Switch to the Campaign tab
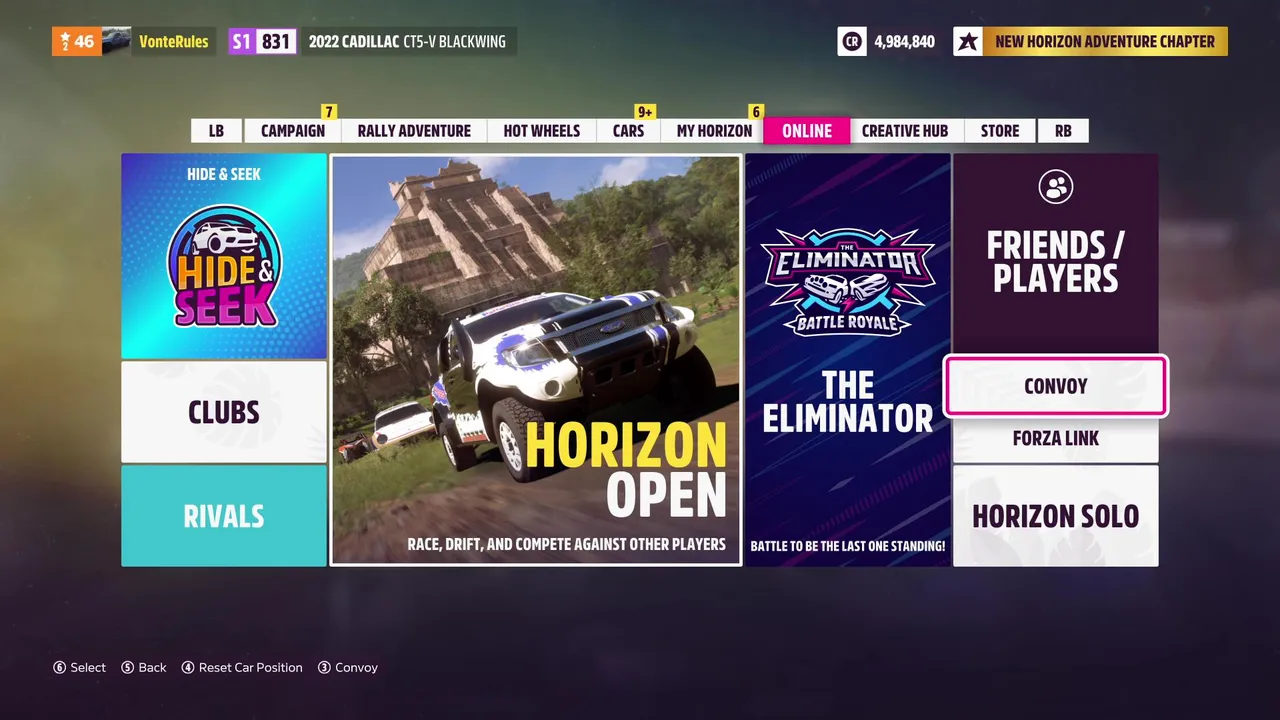Image resolution: width=1280 pixels, height=720 pixels. (x=293, y=131)
